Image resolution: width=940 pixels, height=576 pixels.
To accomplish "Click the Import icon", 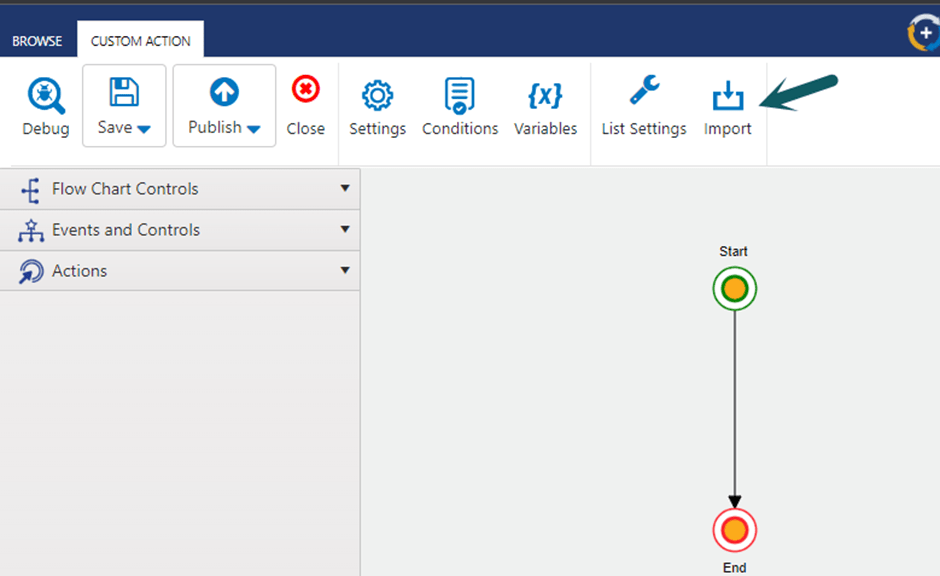I will (x=727, y=97).
